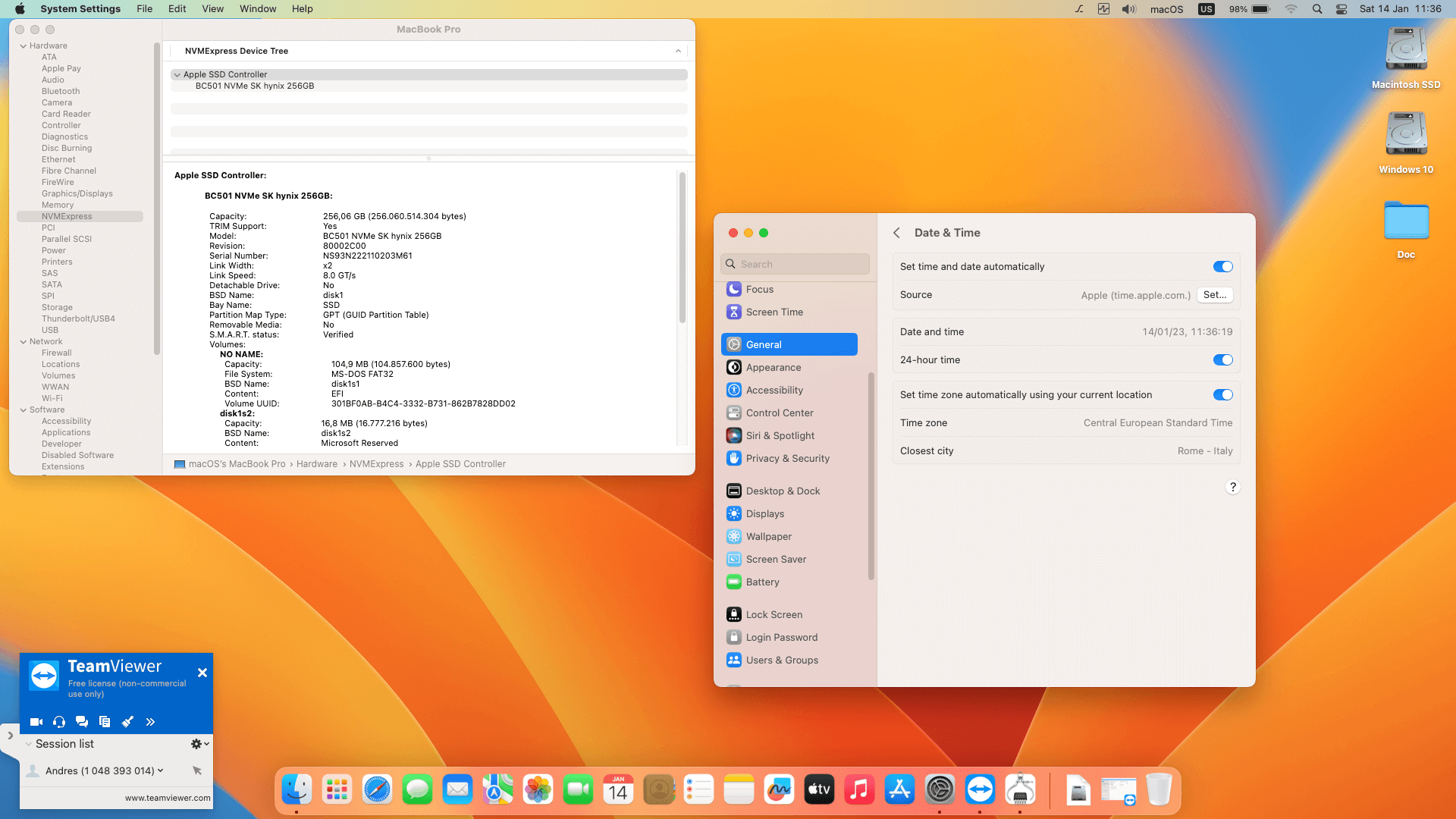The width and height of the screenshot is (1456, 819).
Task: Open Trash in the Dock
Action: [1159, 789]
